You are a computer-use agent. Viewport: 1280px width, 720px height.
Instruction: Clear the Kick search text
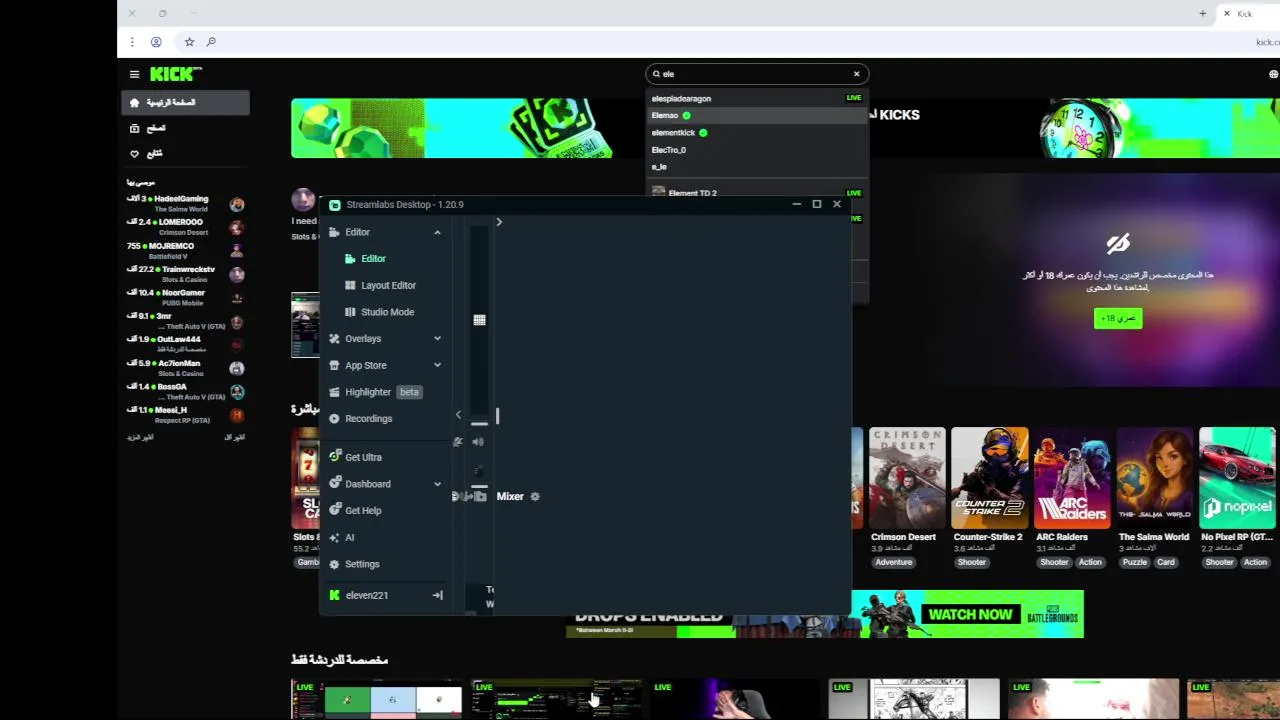click(856, 74)
